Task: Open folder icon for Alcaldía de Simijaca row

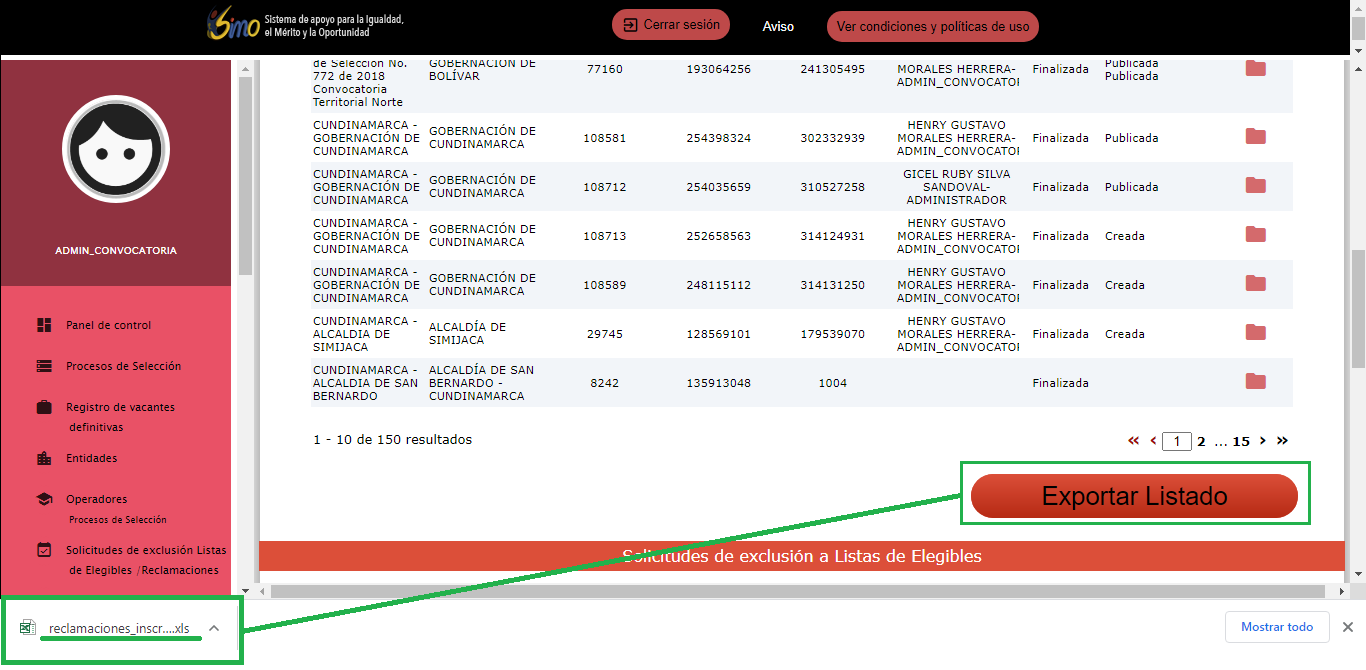Action: tap(1255, 333)
